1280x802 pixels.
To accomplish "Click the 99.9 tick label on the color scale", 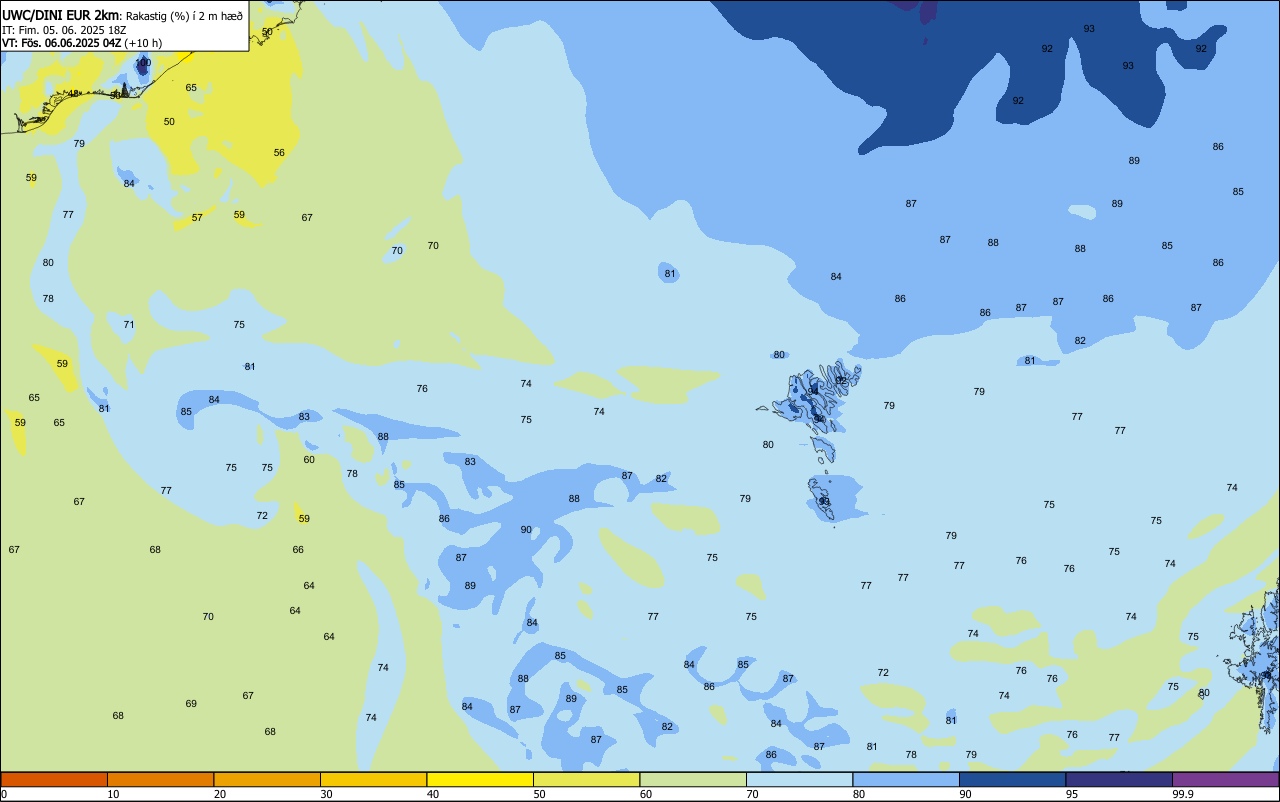I will tap(1183, 794).
